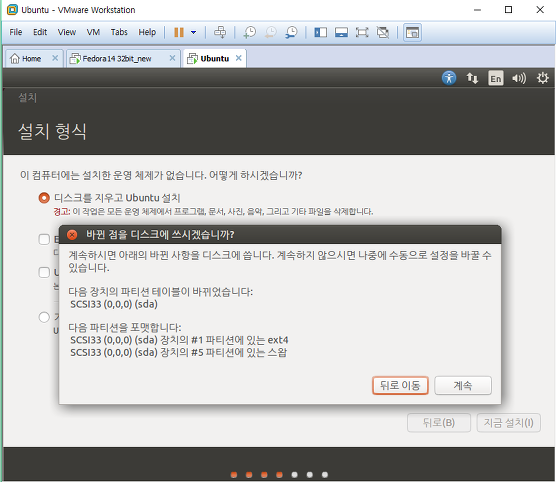This screenshot has height=482, width=556.
Task: Click the 뒤로 이동 go back button
Action: pyautogui.click(x=400, y=386)
